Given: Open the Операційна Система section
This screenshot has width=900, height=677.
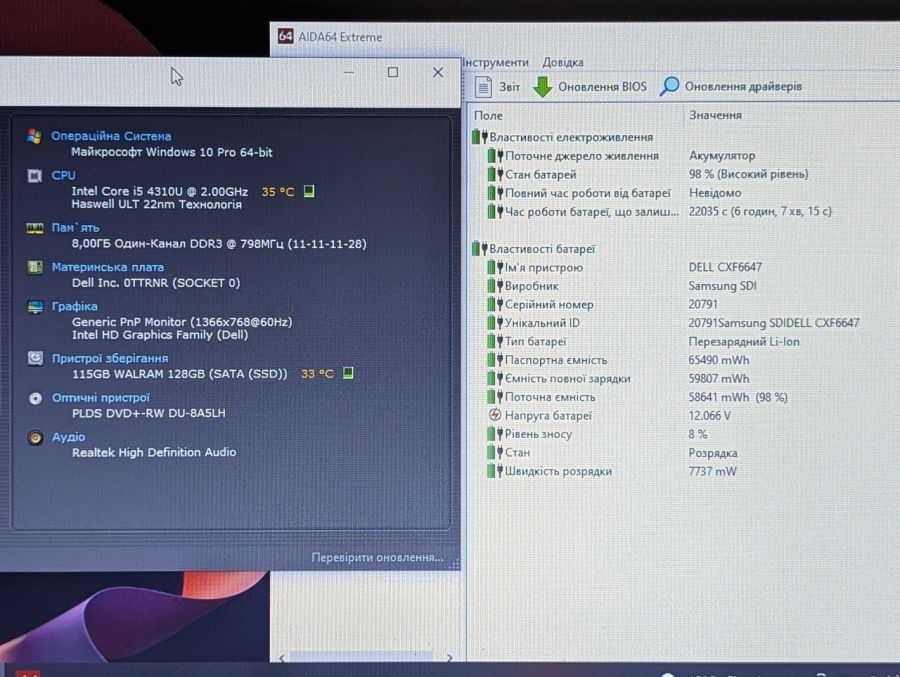Looking at the screenshot, I should [111, 136].
